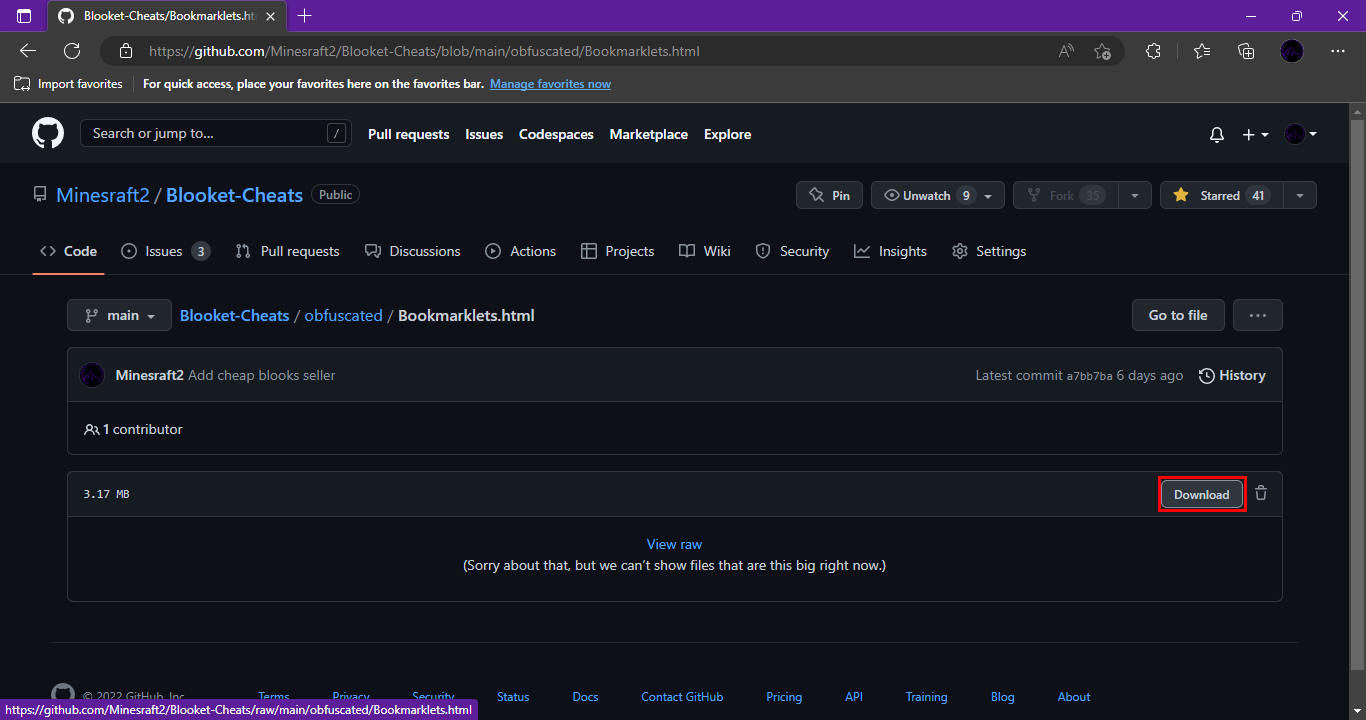Open Marketplace link

pyautogui.click(x=649, y=134)
